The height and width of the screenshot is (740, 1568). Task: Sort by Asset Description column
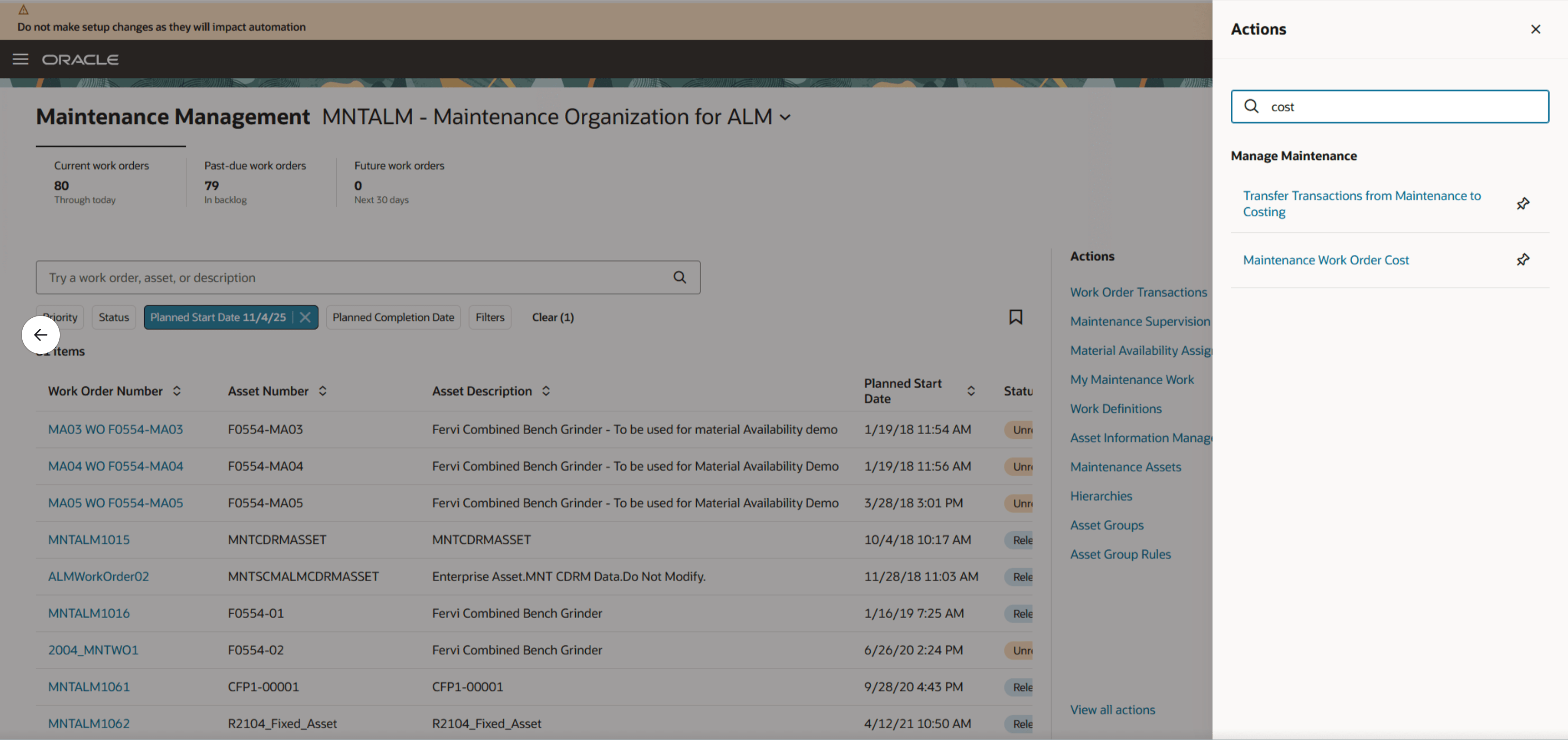[x=546, y=391]
